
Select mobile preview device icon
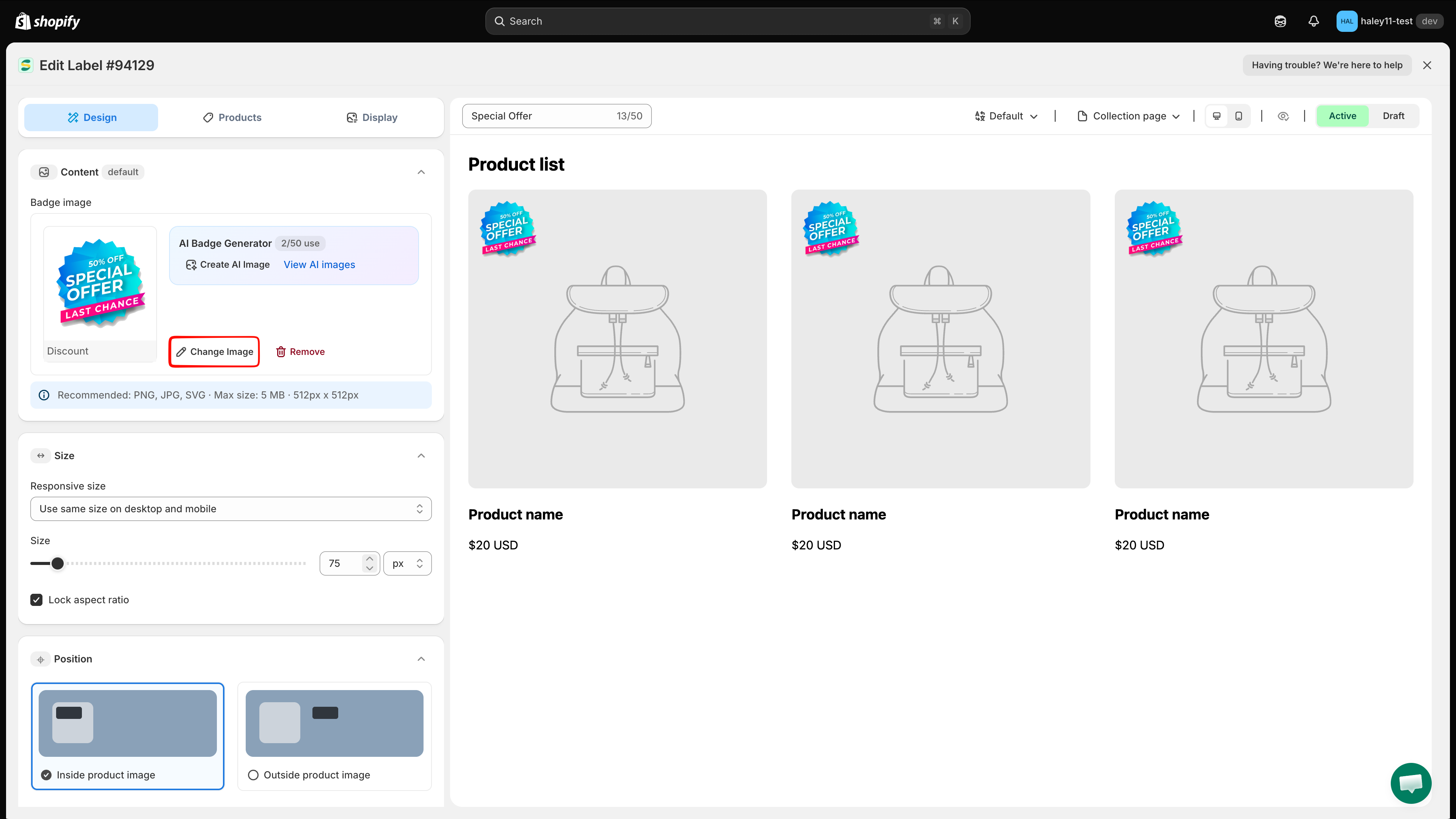coord(1238,116)
